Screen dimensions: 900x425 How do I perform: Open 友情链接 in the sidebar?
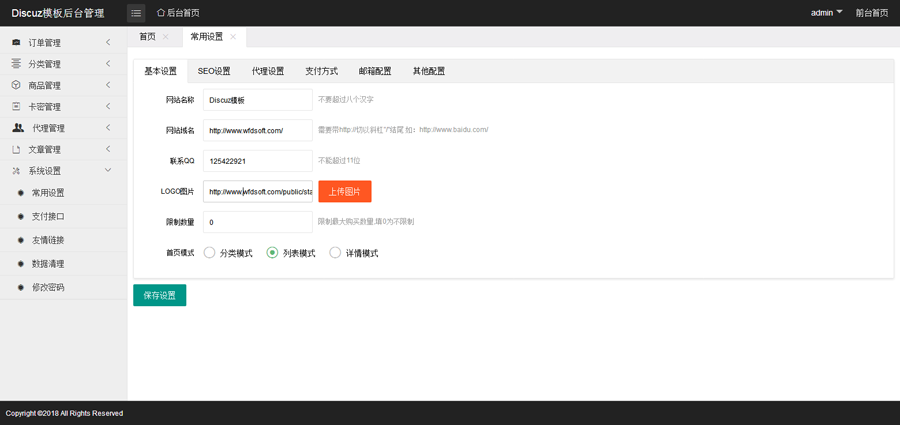(48, 240)
